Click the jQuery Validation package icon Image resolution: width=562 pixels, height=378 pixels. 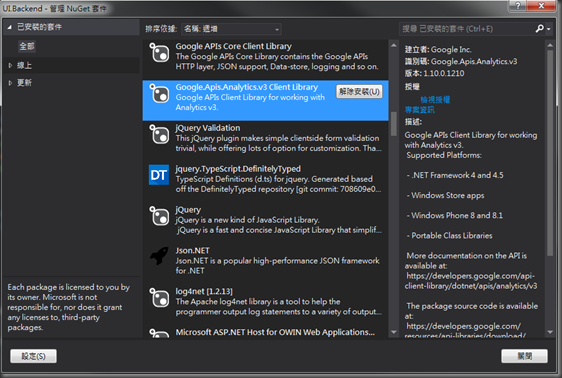[159, 134]
